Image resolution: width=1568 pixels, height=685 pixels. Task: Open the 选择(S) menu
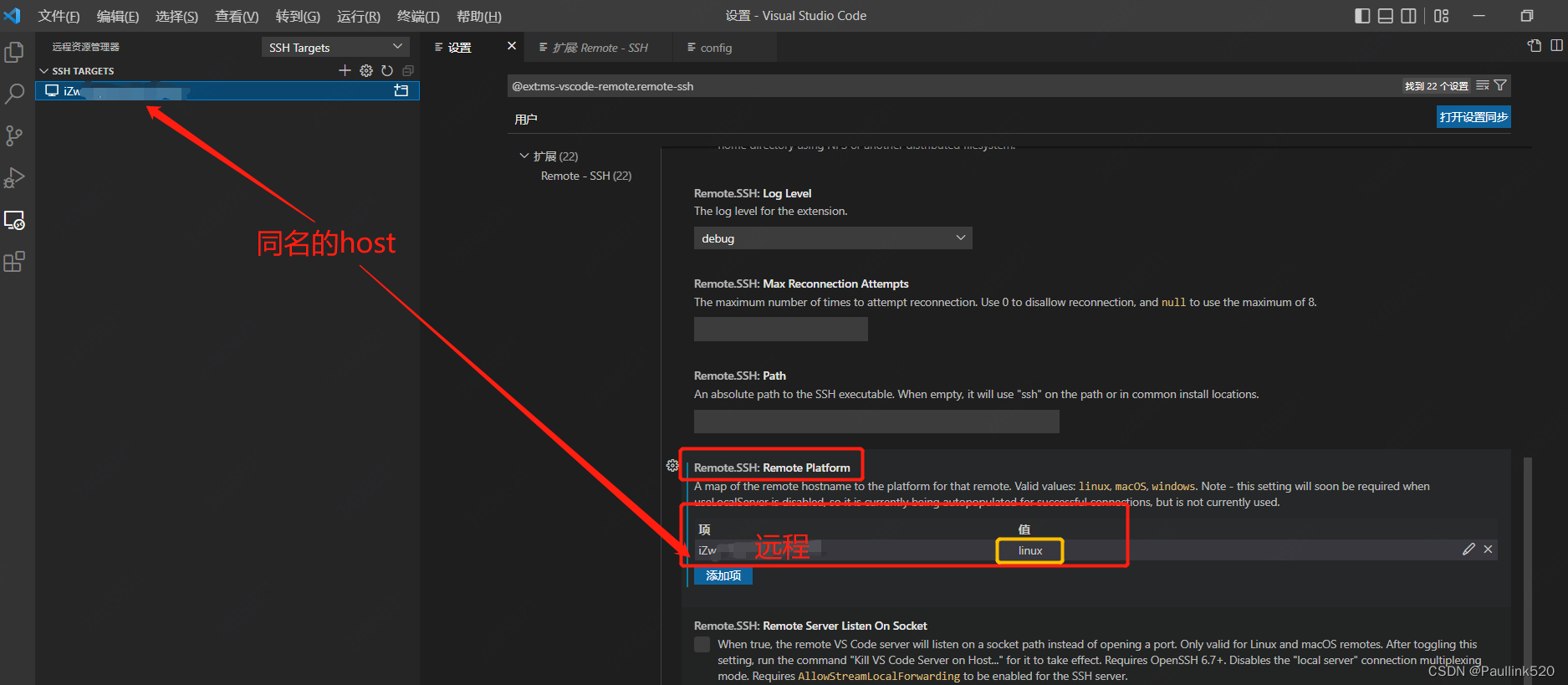click(177, 16)
